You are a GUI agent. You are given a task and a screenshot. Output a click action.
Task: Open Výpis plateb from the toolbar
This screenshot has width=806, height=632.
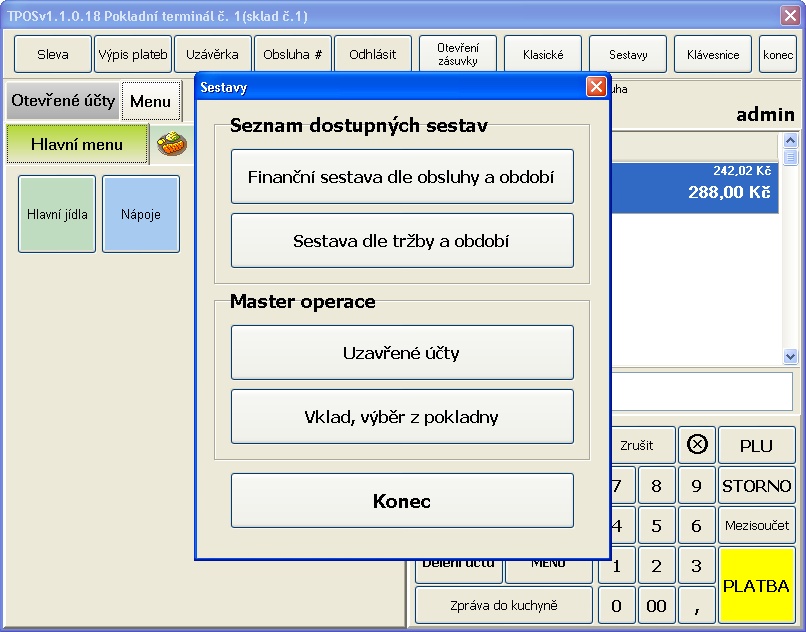coord(133,55)
